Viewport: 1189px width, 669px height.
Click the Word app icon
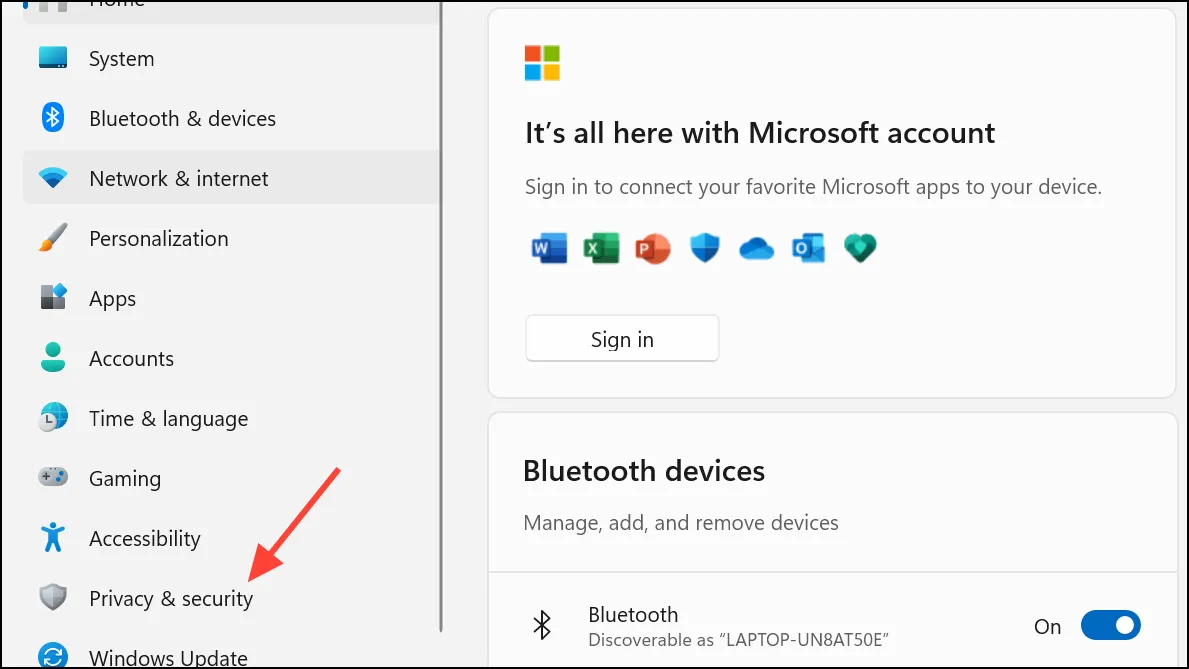pos(550,248)
